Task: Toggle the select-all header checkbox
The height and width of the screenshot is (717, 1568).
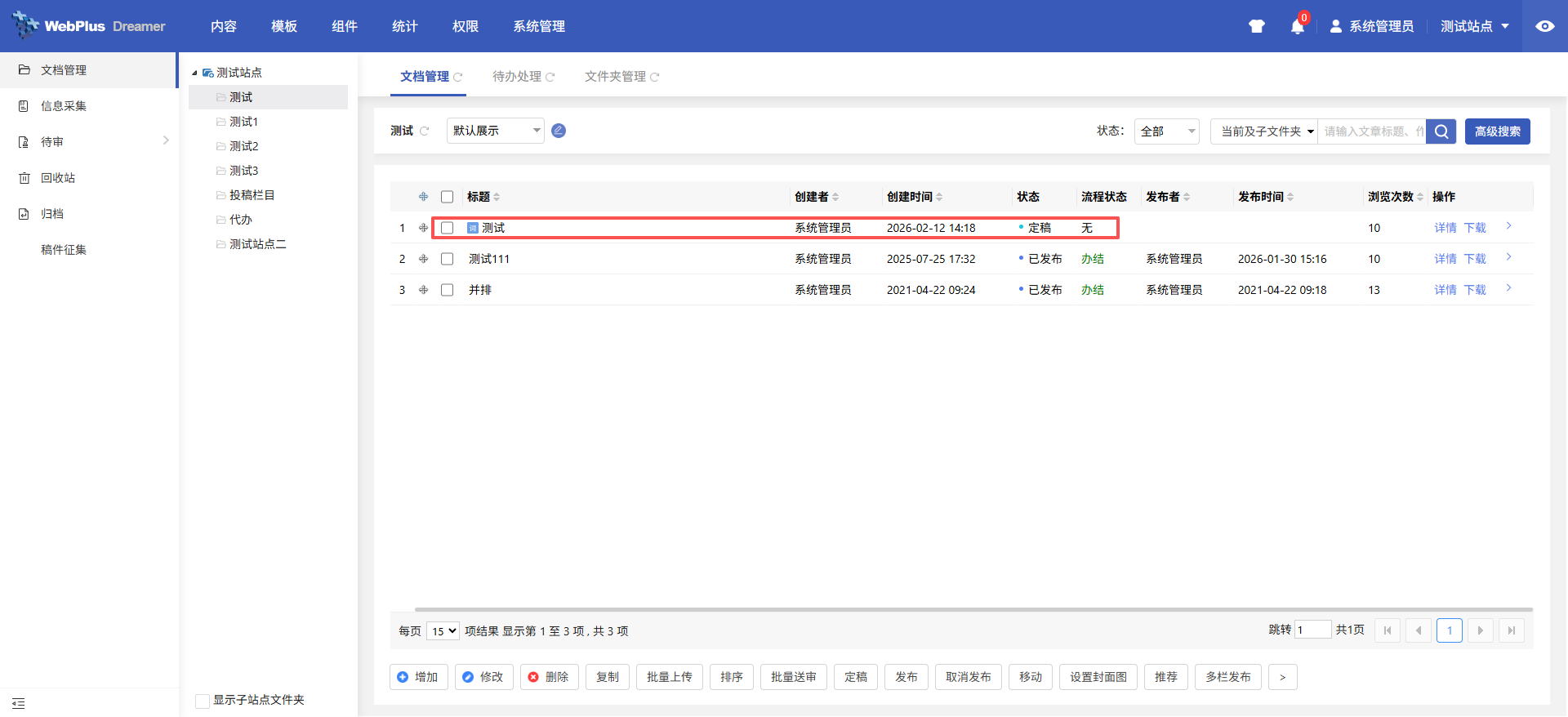Action: point(447,197)
